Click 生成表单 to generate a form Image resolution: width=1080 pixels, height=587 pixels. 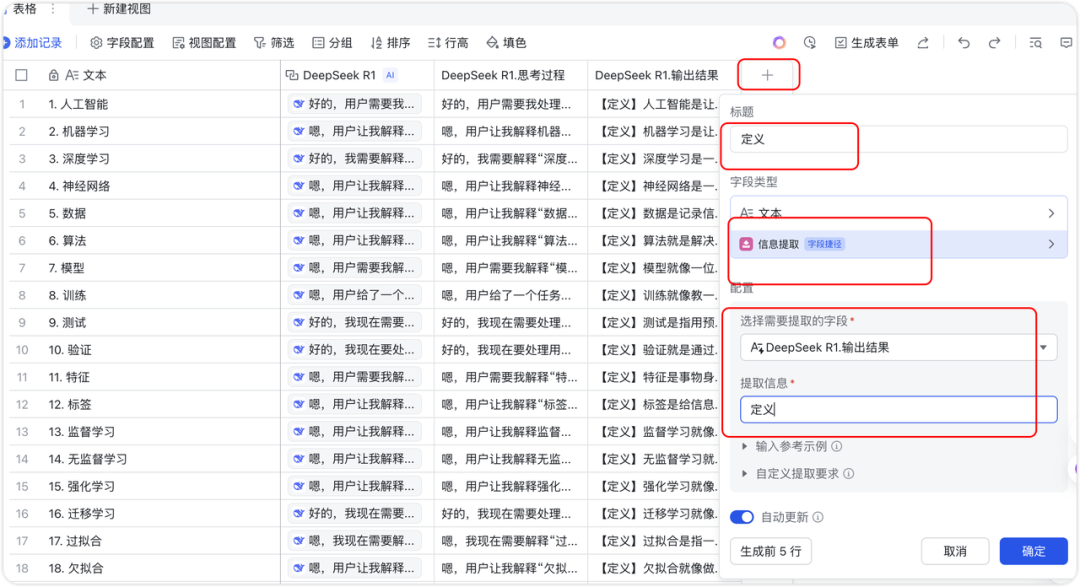(x=866, y=43)
